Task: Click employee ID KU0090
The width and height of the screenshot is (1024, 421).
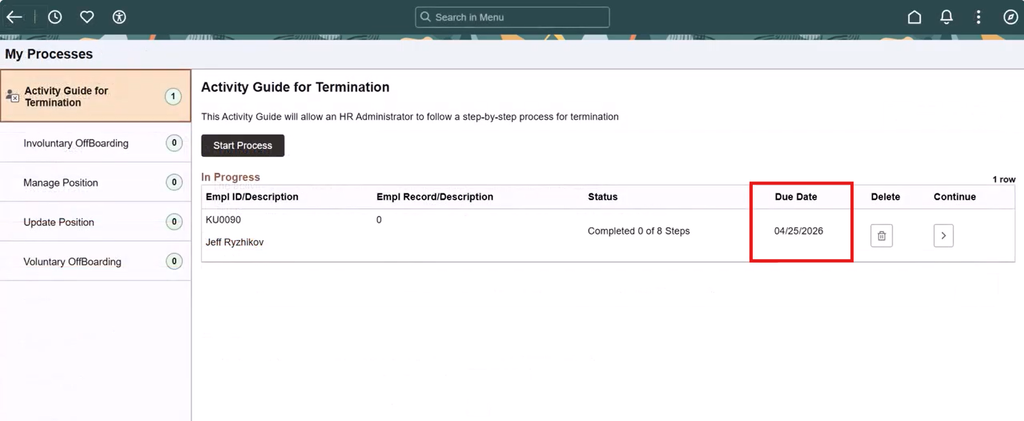Action: pyautogui.click(x=223, y=220)
